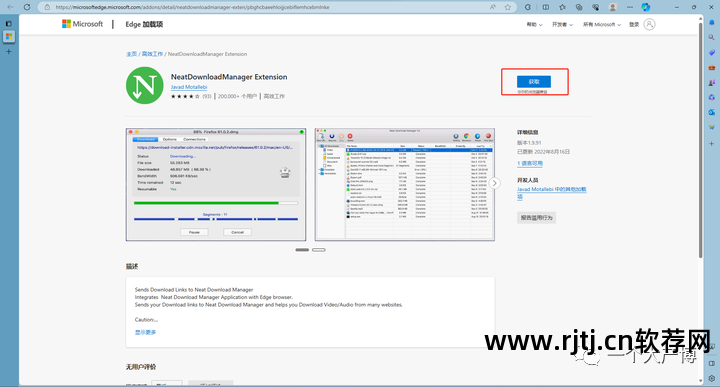Click the account avatar circle in header
Image resolution: width=720 pixels, height=387 pixels.
[649, 24]
